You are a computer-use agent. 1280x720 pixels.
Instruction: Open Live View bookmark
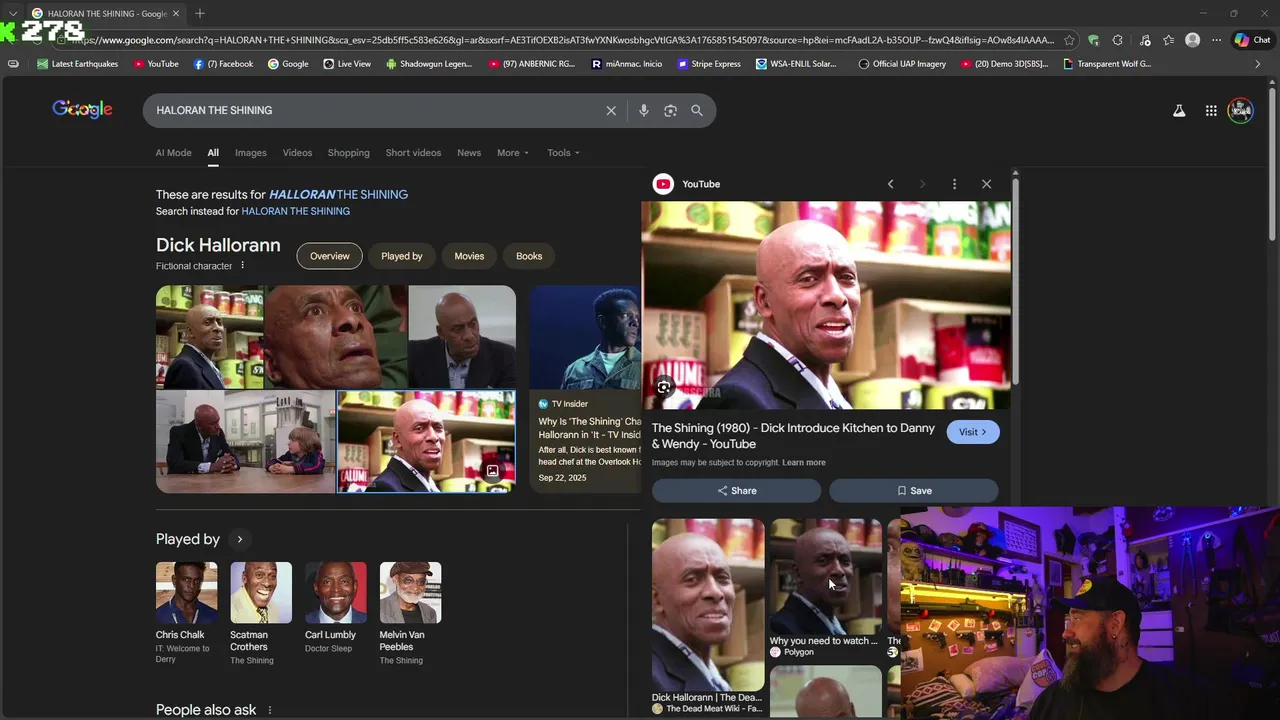(x=347, y=64)
